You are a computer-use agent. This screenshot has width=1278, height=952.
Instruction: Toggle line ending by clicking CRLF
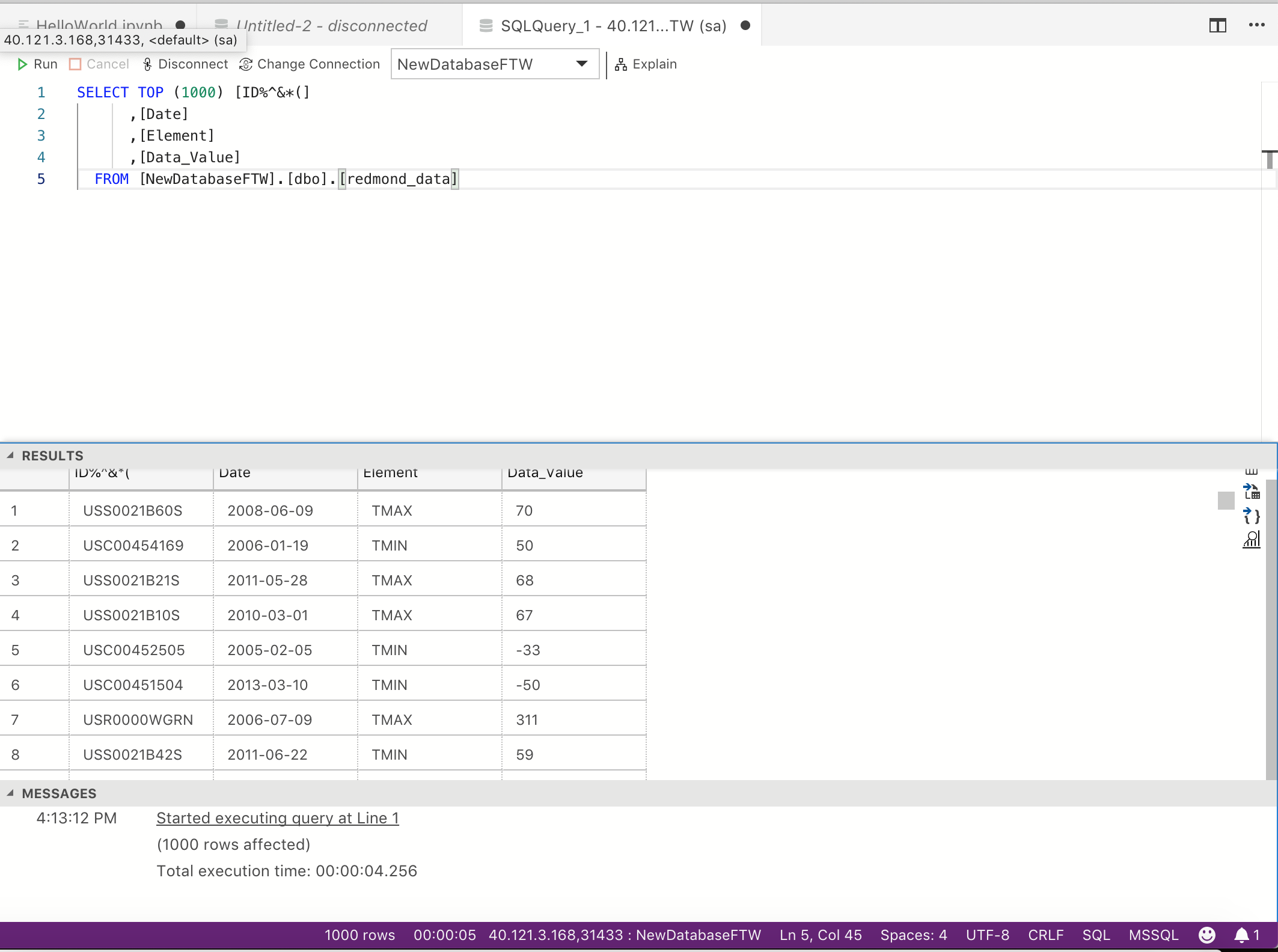click(1046, 935)
